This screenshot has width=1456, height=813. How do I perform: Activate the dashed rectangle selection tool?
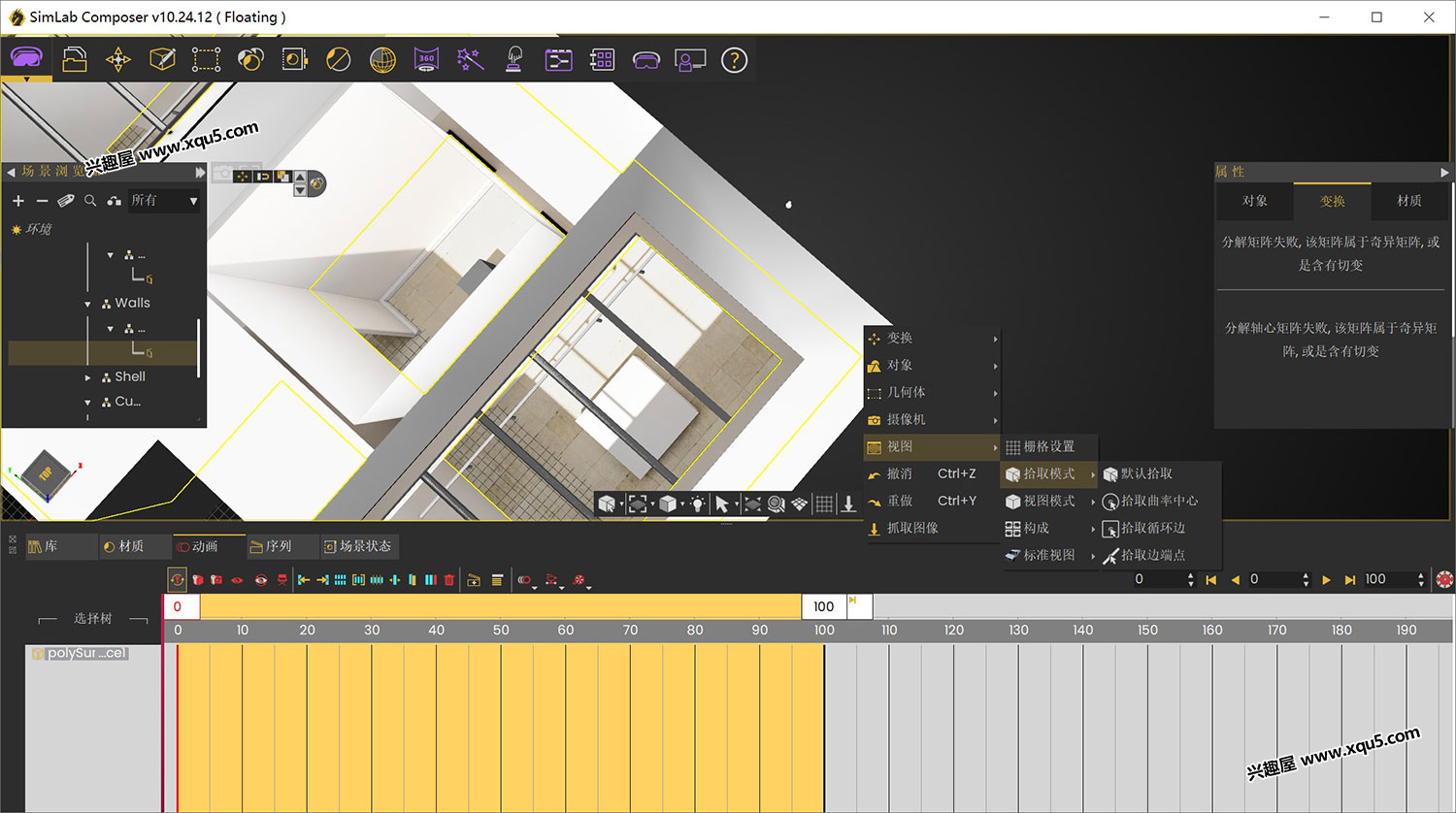click(206, 60)
